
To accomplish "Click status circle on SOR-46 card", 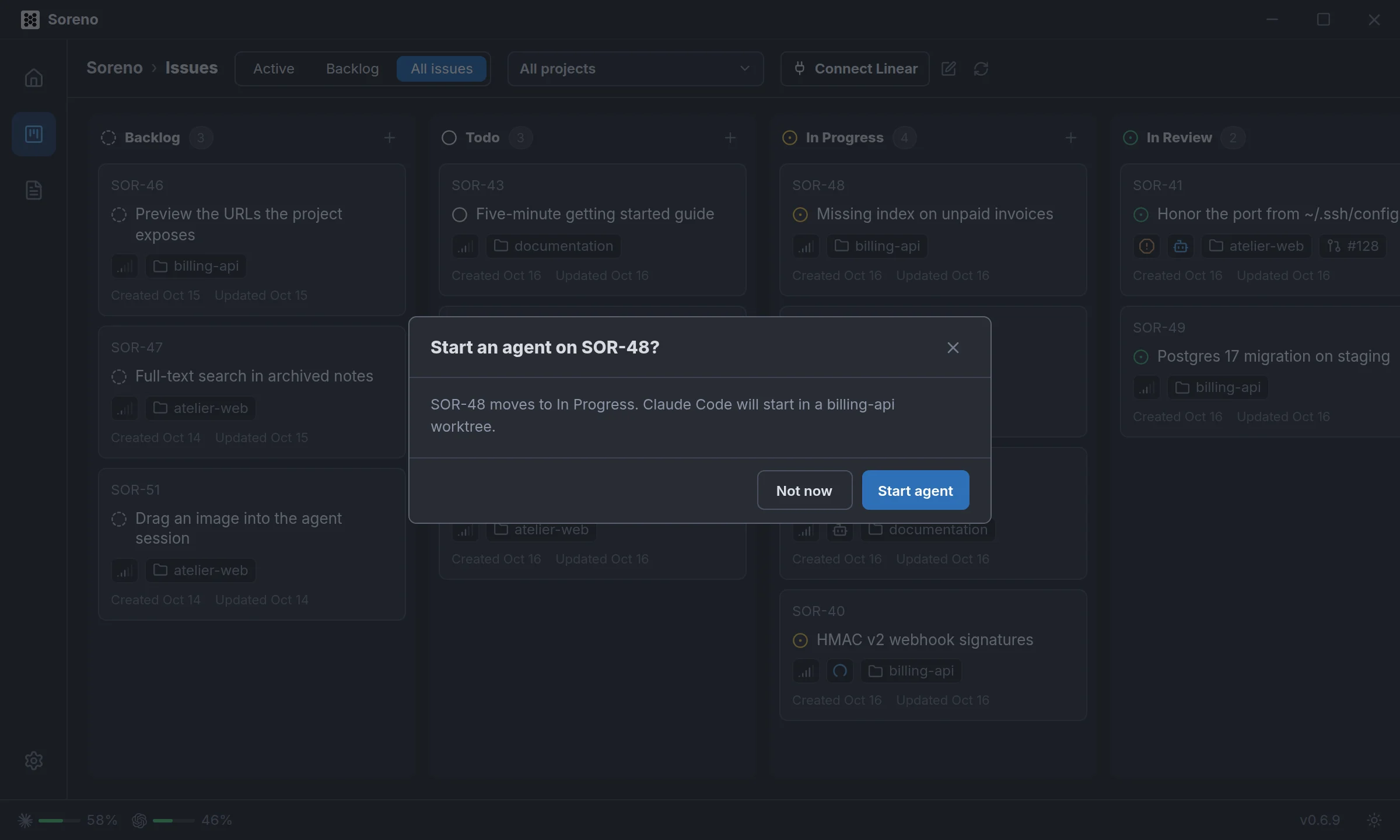I will click(x=119, y=215).
